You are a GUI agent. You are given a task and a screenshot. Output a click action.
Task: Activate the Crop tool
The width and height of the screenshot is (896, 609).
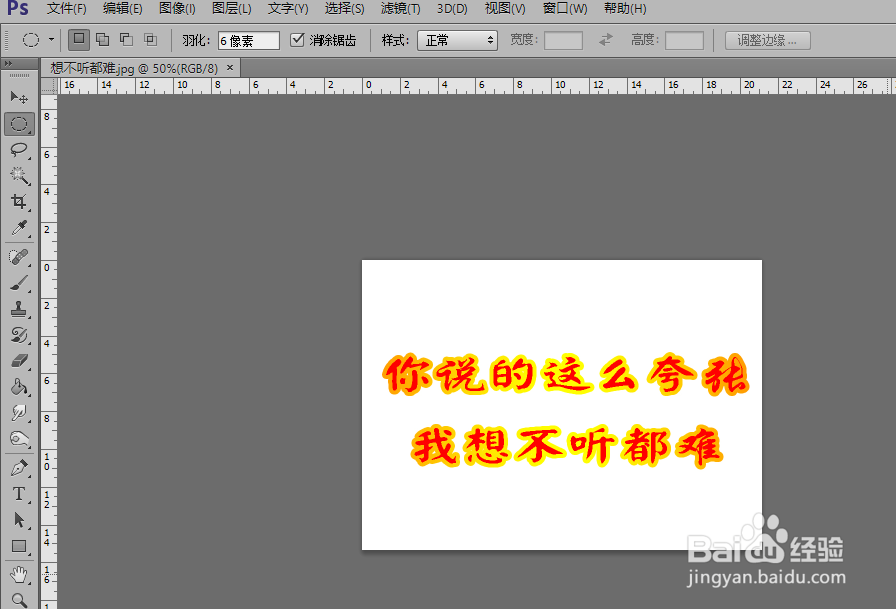point(20,201)
